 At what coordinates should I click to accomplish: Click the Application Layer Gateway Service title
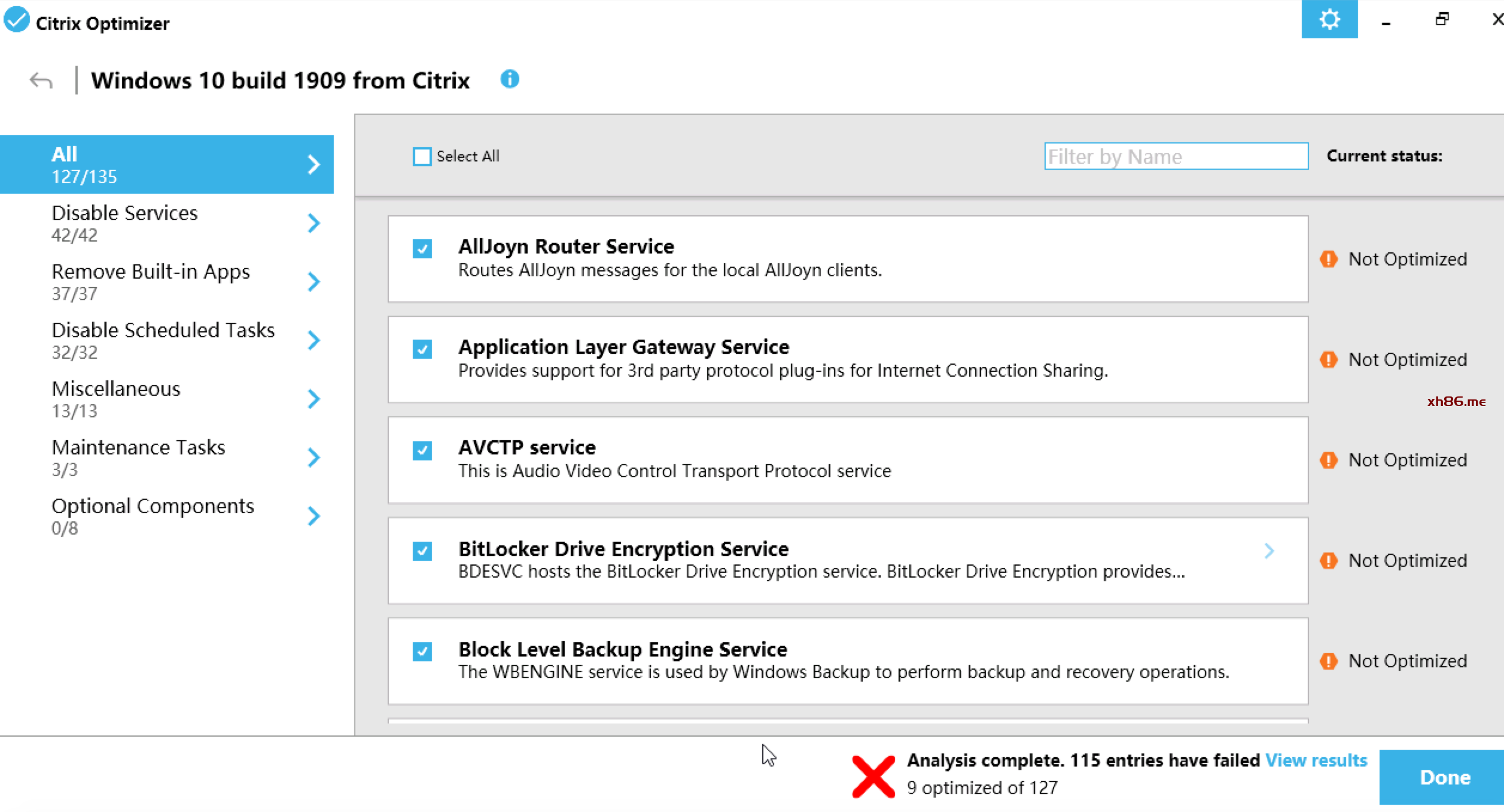pos(624,347)
